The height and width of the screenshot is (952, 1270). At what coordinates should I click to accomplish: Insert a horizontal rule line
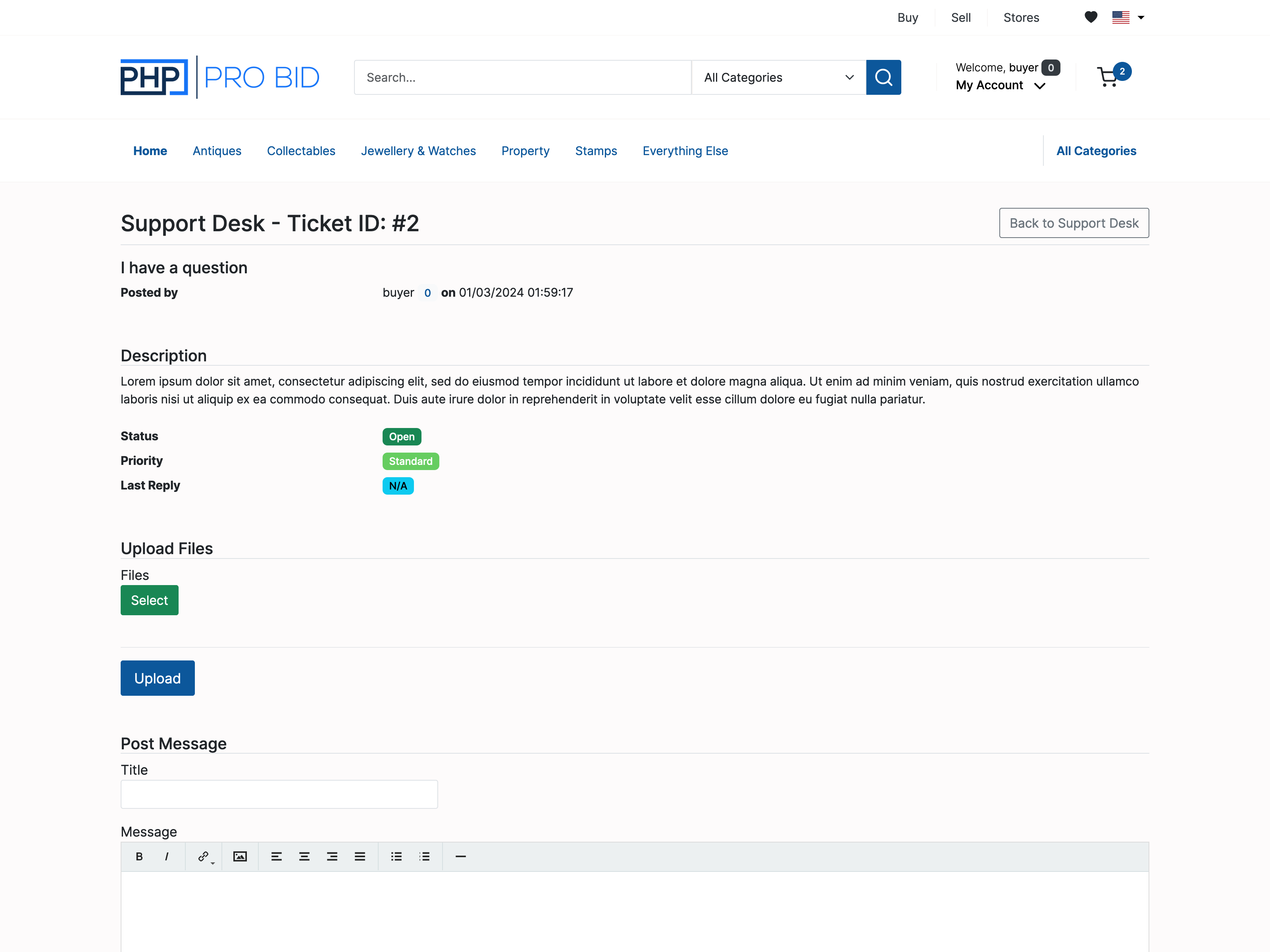click(x=460, y=856)
